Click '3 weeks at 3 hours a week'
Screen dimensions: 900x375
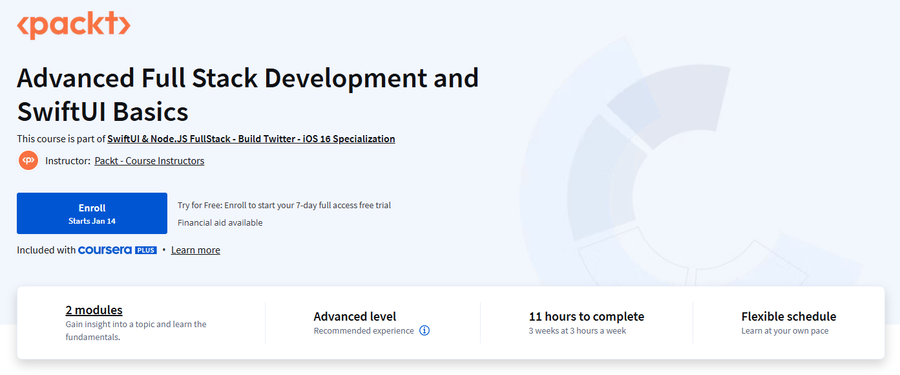coord(577,331)
